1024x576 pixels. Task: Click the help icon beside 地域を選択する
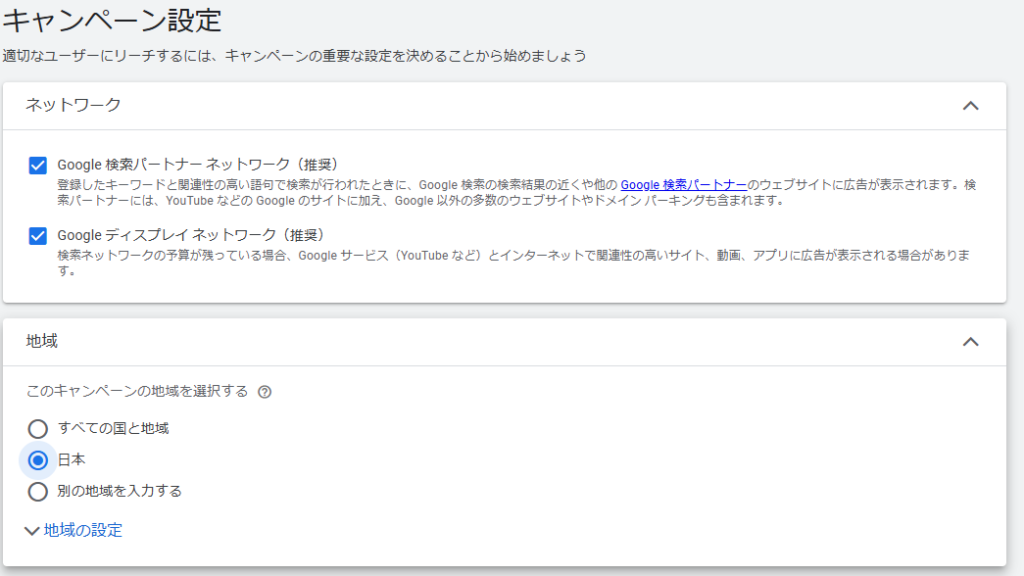click(264, 392)
